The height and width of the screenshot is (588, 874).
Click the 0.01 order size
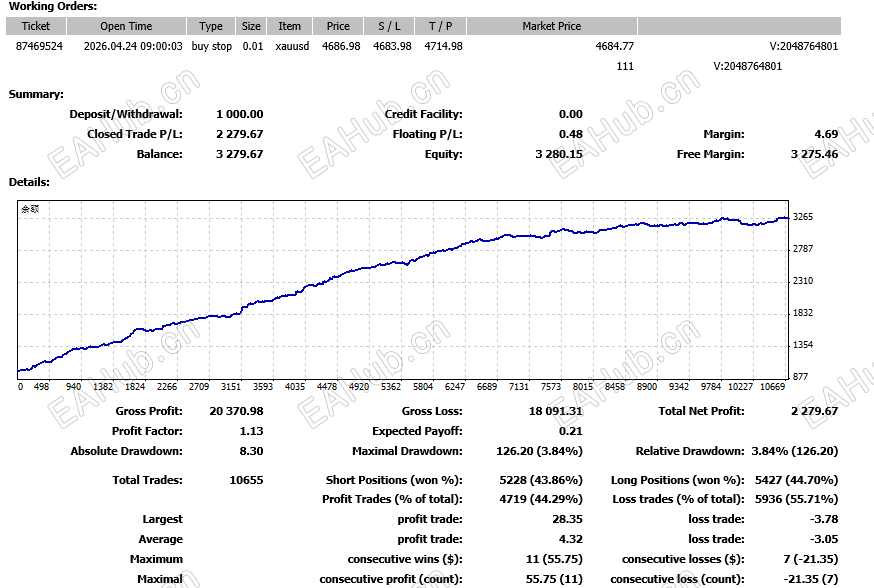pos(253,46)
